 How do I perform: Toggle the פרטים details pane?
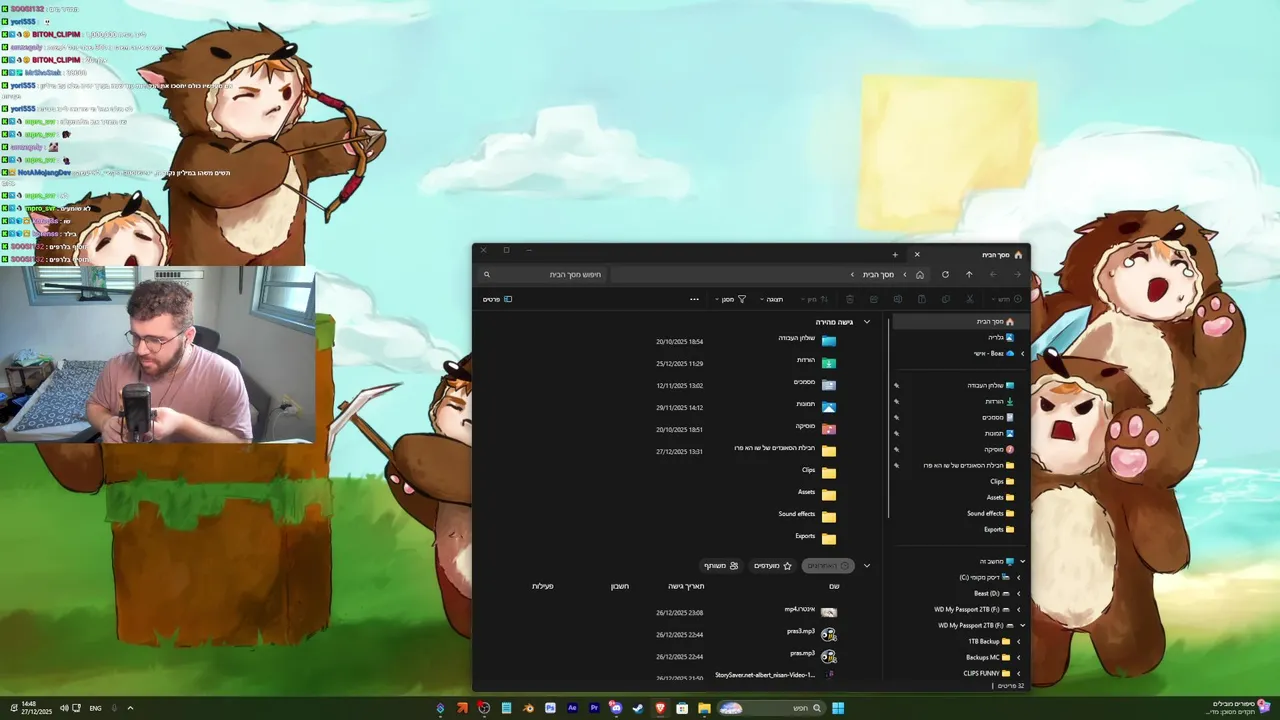(x=498, y=299)
